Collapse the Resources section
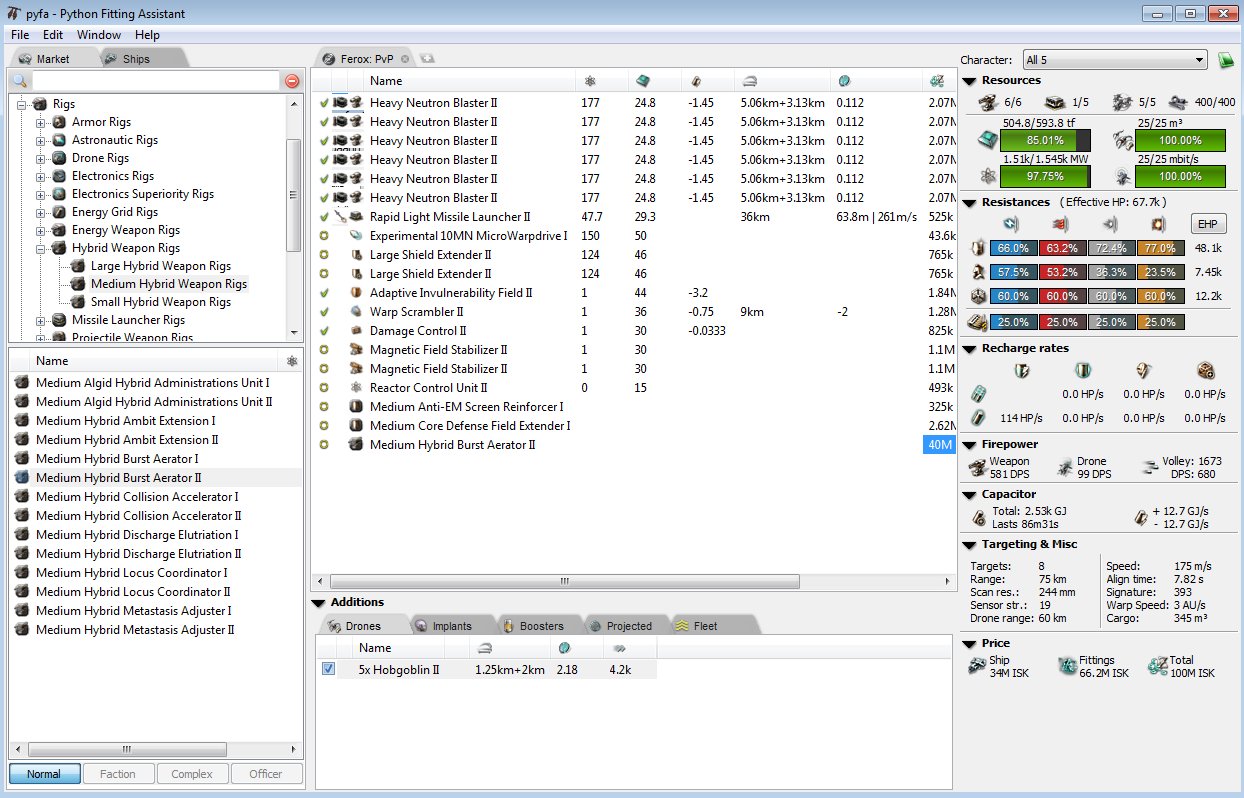 [x=968, y=81]
